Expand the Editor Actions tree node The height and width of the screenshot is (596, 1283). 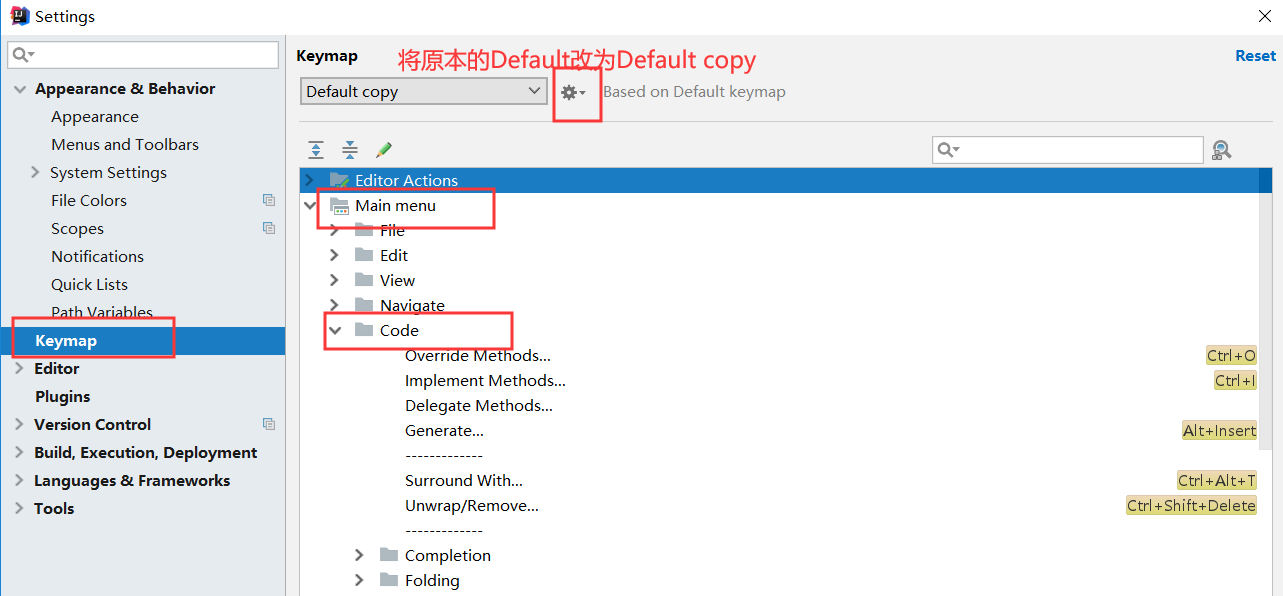tap(310, 180)
